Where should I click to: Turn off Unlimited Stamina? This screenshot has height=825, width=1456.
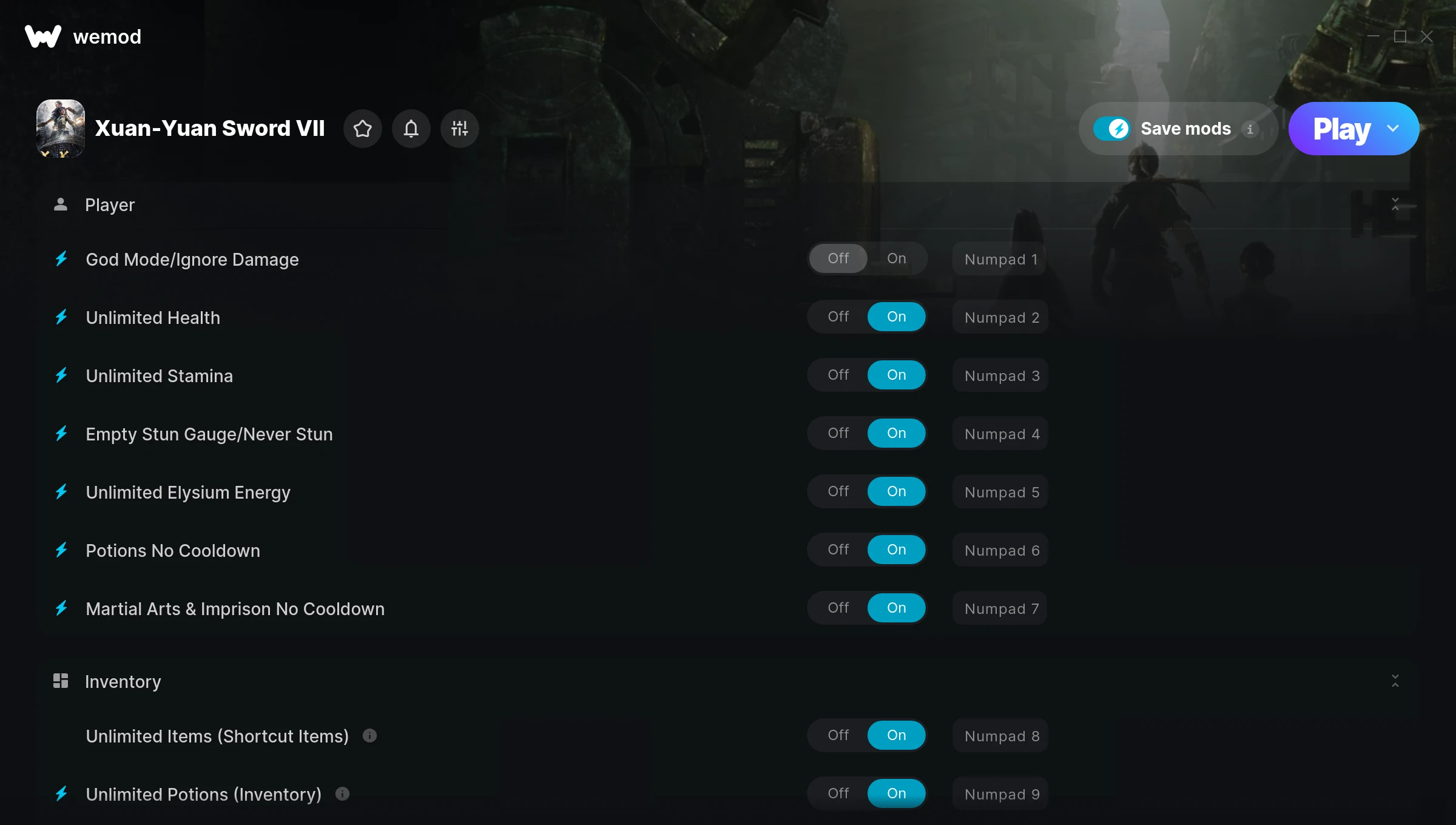click(x=838, y=375)
